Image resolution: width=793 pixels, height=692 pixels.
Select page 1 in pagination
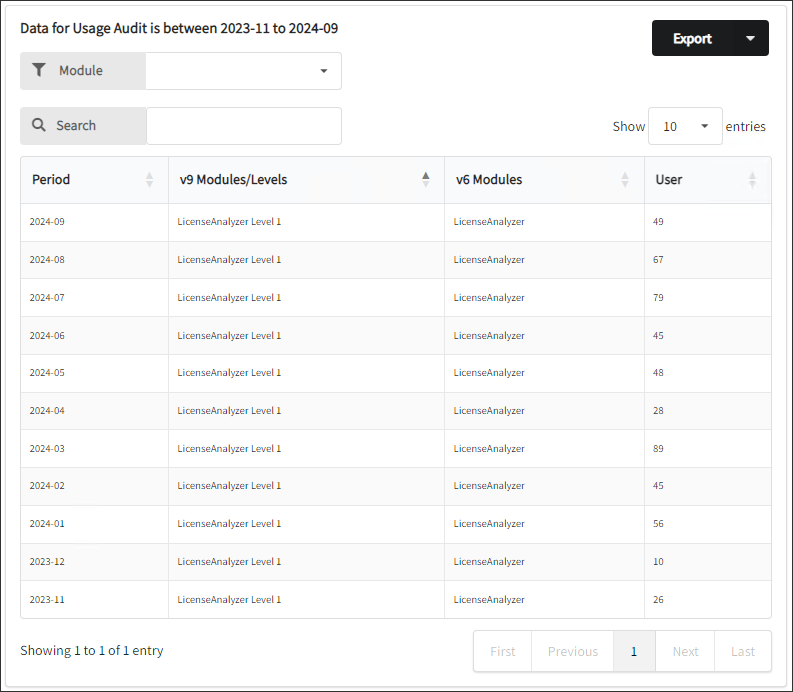click(x=634, y=651)
